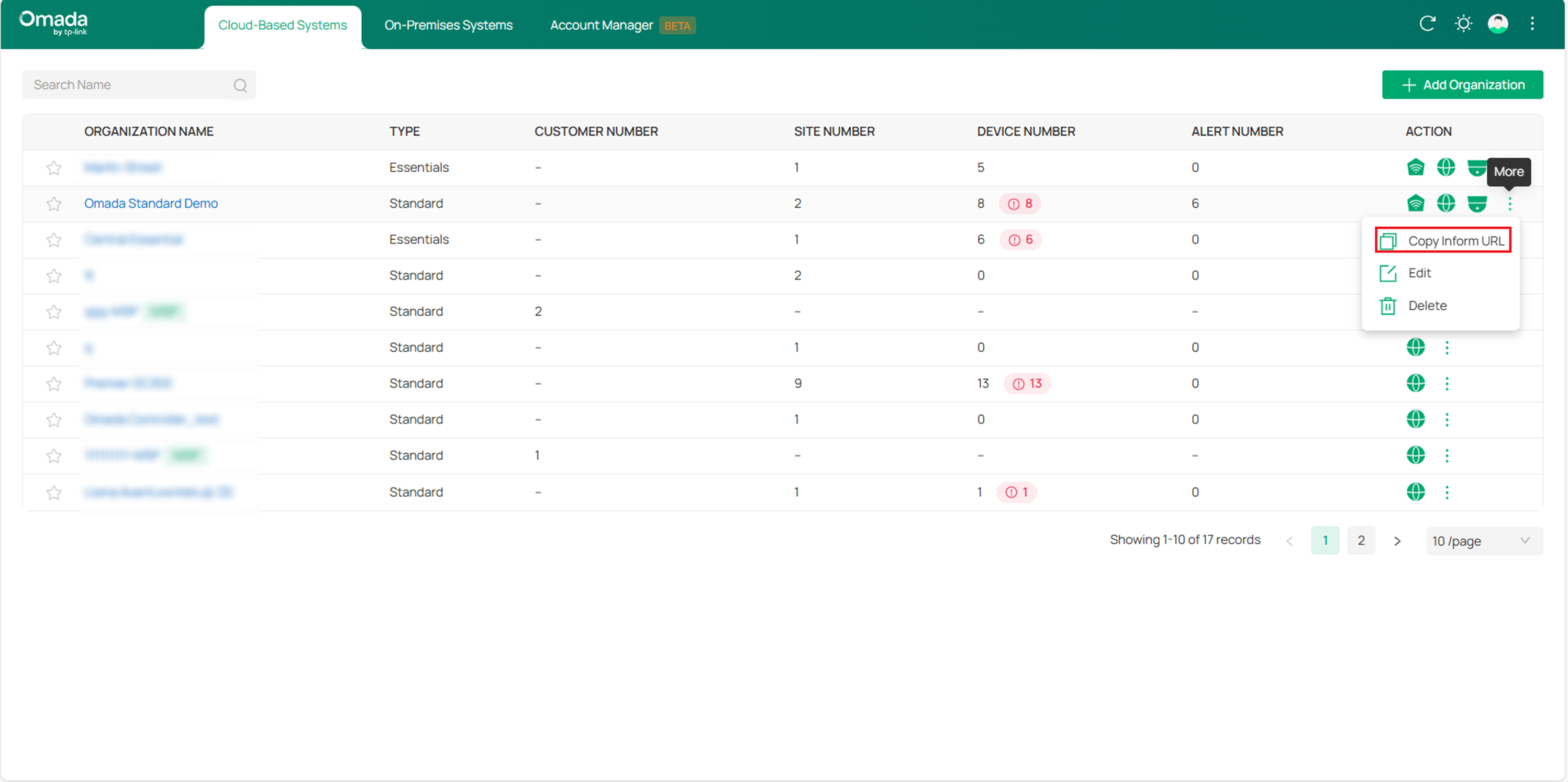The width and height of the screenshot is (1568, 782).
Task: Open the network icon for Omada Standard Demo
Action: [x=1416, y=203]
